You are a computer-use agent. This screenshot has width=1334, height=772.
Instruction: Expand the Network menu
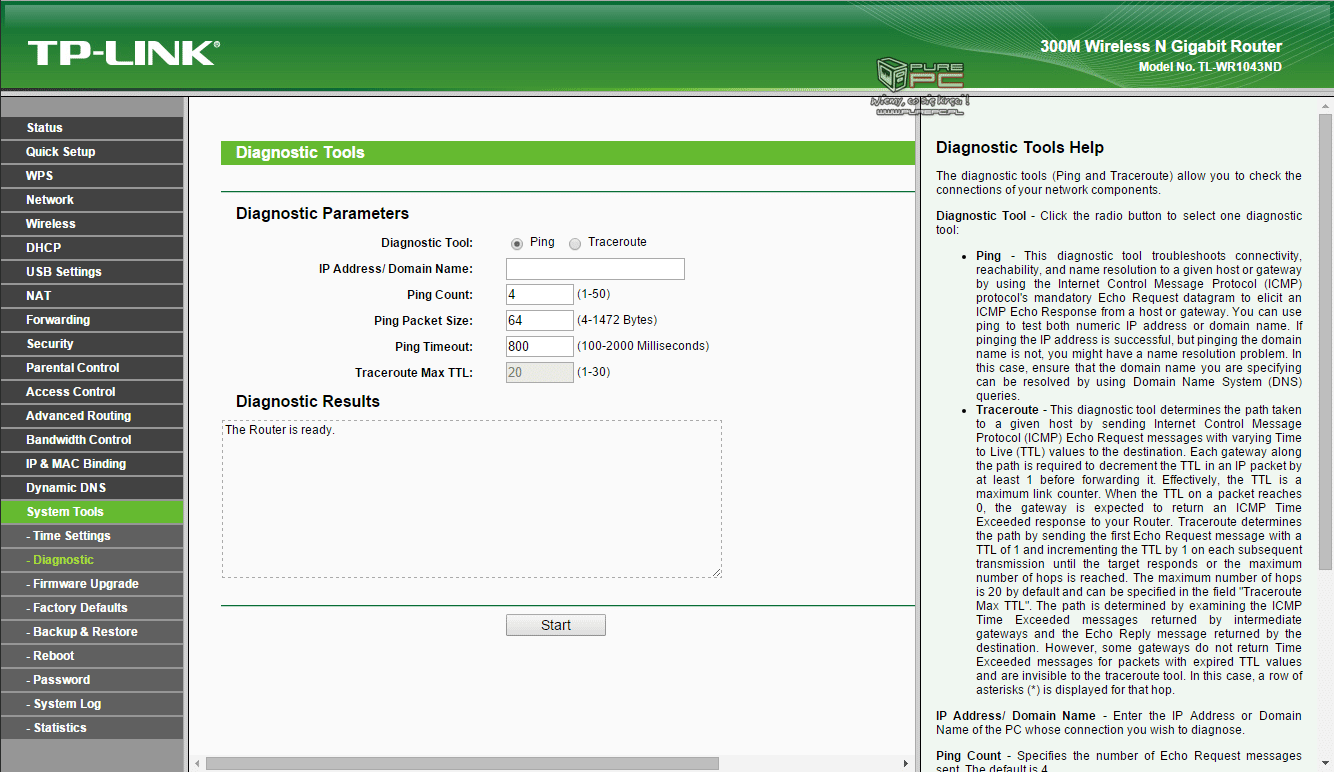[92, 200]
